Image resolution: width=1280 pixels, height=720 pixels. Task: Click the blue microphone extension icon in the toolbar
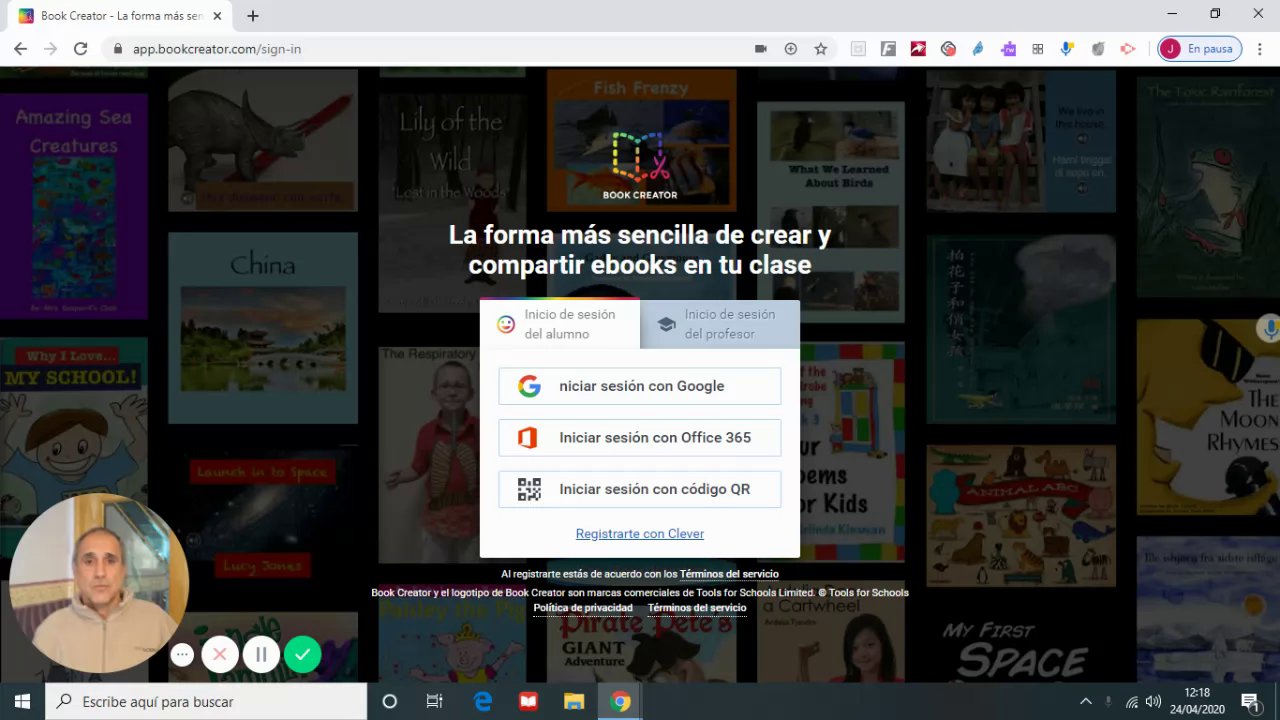(1068, 49)
